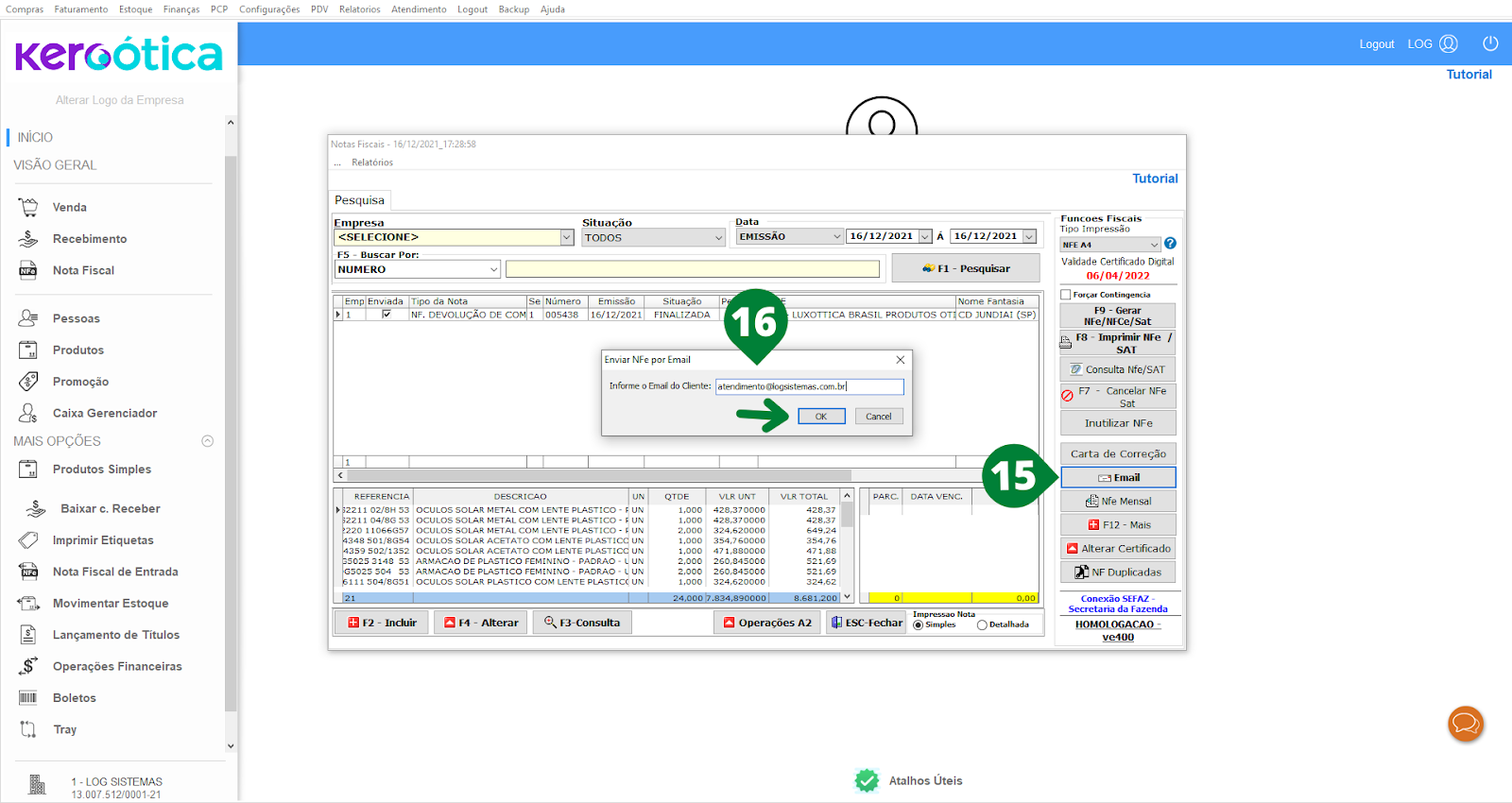The width and height of the screenshot is (1512, 803).
Task: Open Tipo Impressão NFE A4 dropdown
Action: pyautogui.click(x=1154, y=245)
